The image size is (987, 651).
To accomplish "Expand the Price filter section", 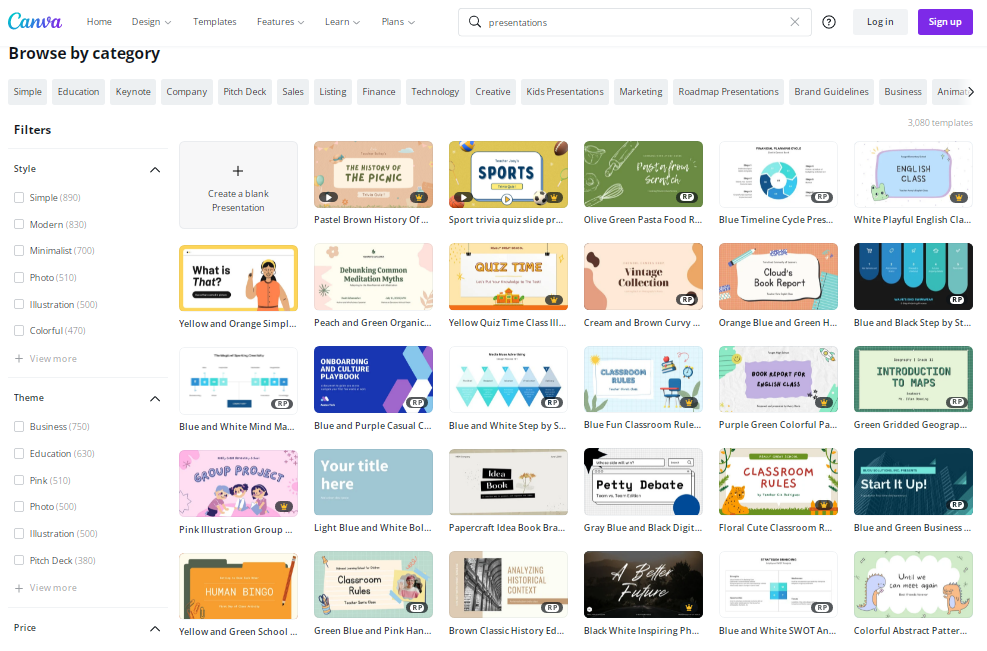I will tap(155, 628).
